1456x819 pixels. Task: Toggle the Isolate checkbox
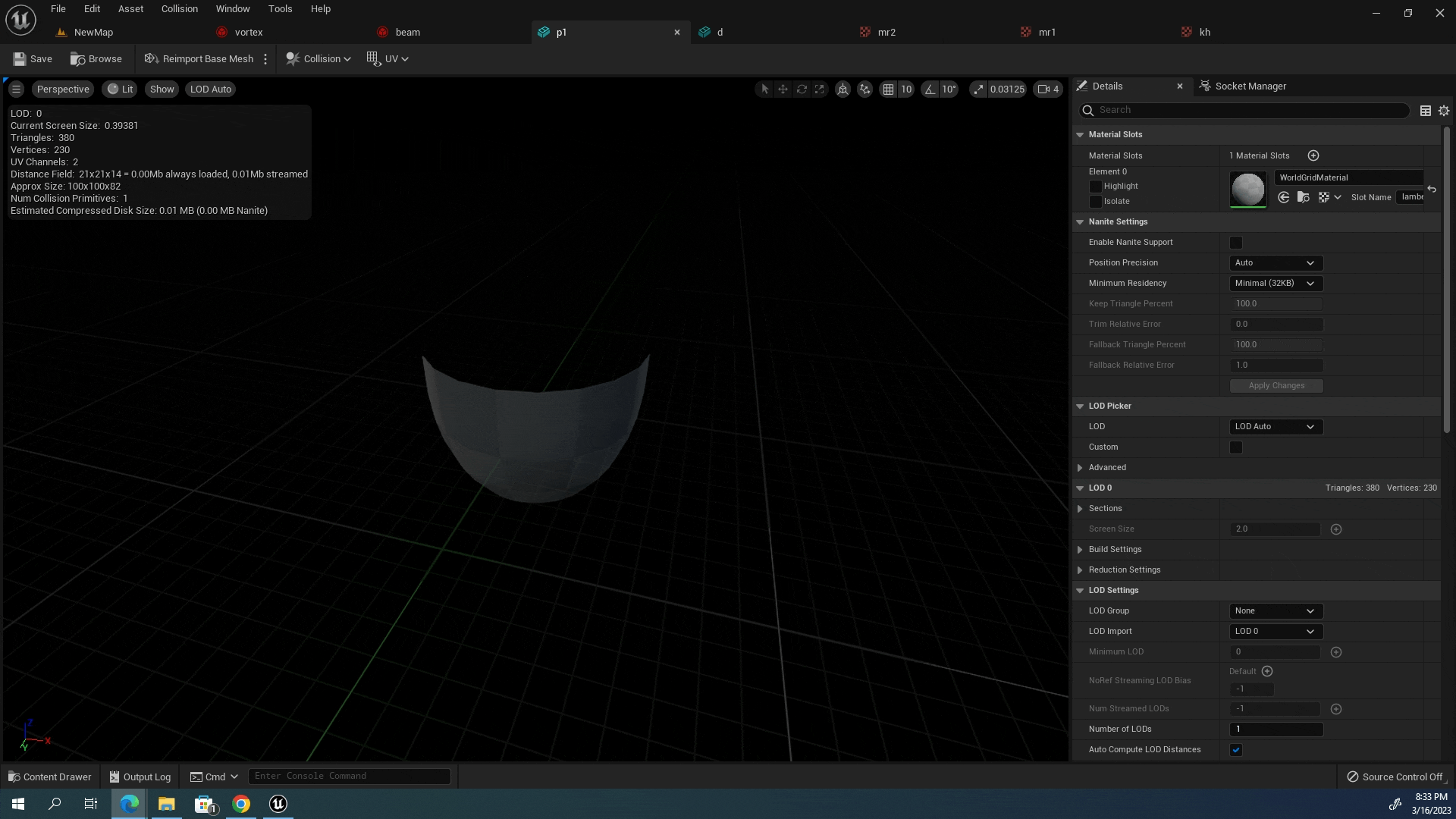(x=1095, y=202)
